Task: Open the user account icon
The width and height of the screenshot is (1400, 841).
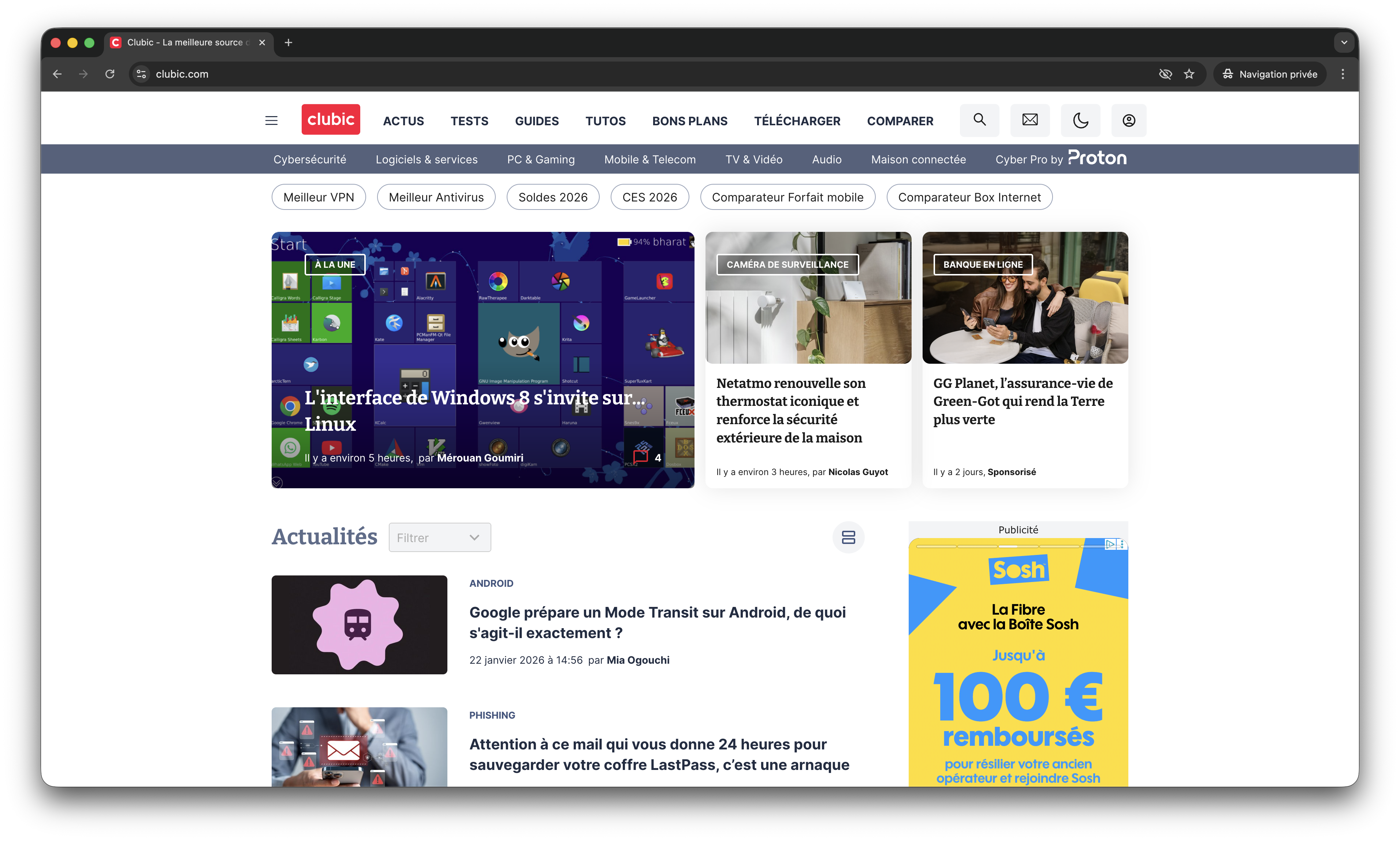Action: pos(1128,120)
